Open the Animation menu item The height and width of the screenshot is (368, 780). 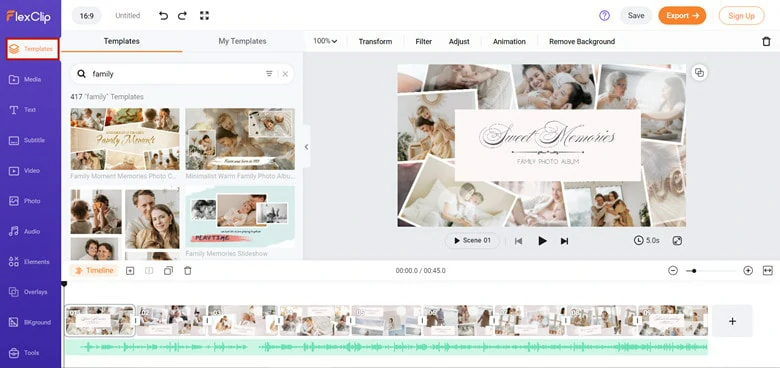(x=509, y=42)
